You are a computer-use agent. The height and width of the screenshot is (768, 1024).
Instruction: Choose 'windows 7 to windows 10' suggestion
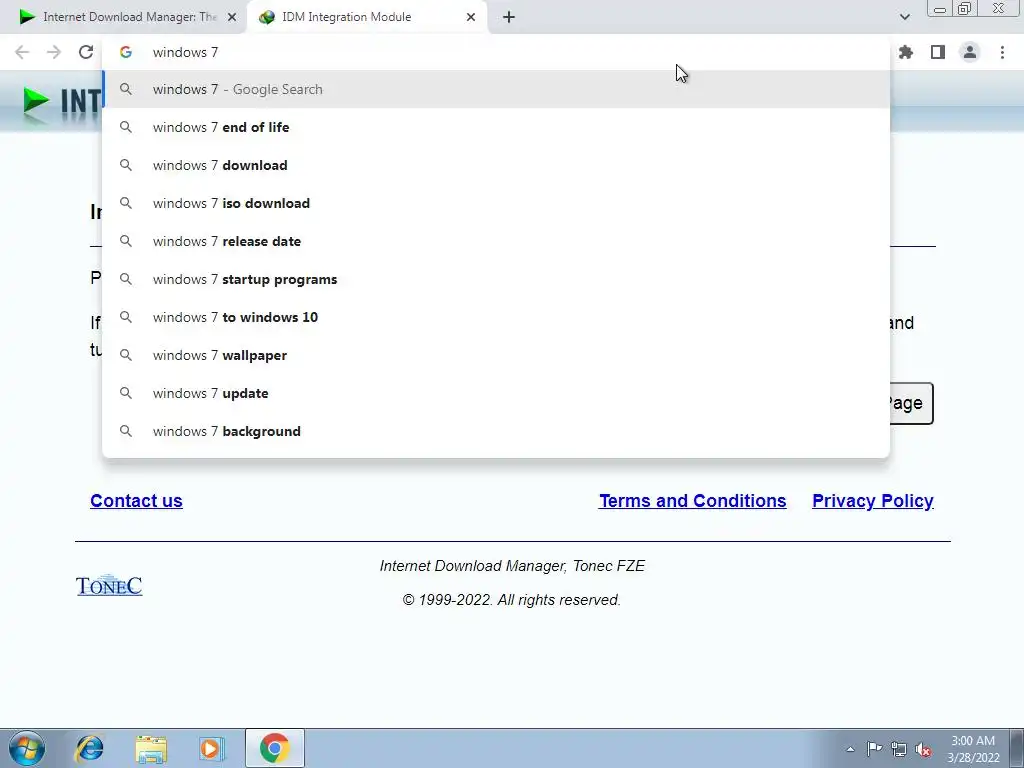[496, 317]
